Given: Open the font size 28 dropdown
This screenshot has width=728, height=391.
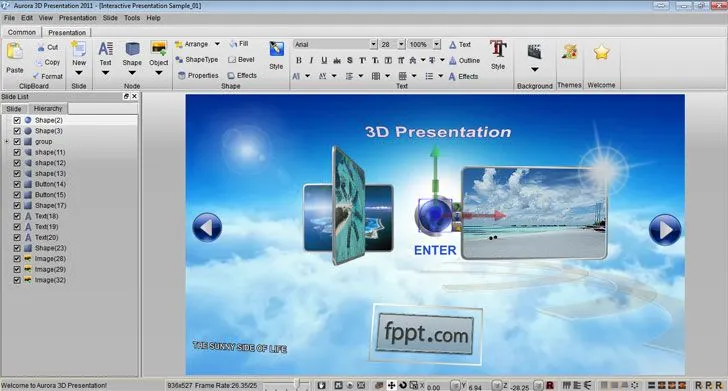Looking at the screenshot, I should [402, 44].
